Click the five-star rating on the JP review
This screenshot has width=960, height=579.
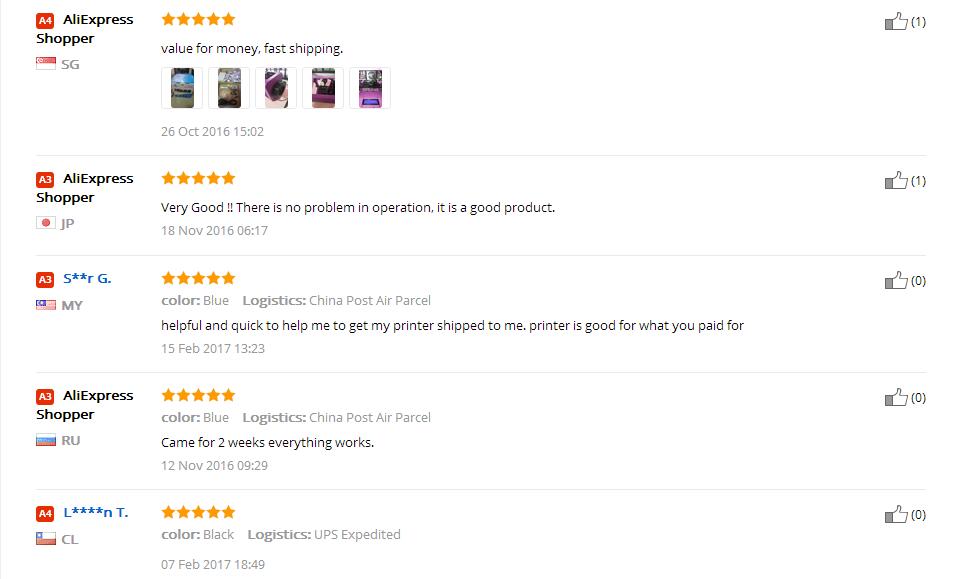198,178
